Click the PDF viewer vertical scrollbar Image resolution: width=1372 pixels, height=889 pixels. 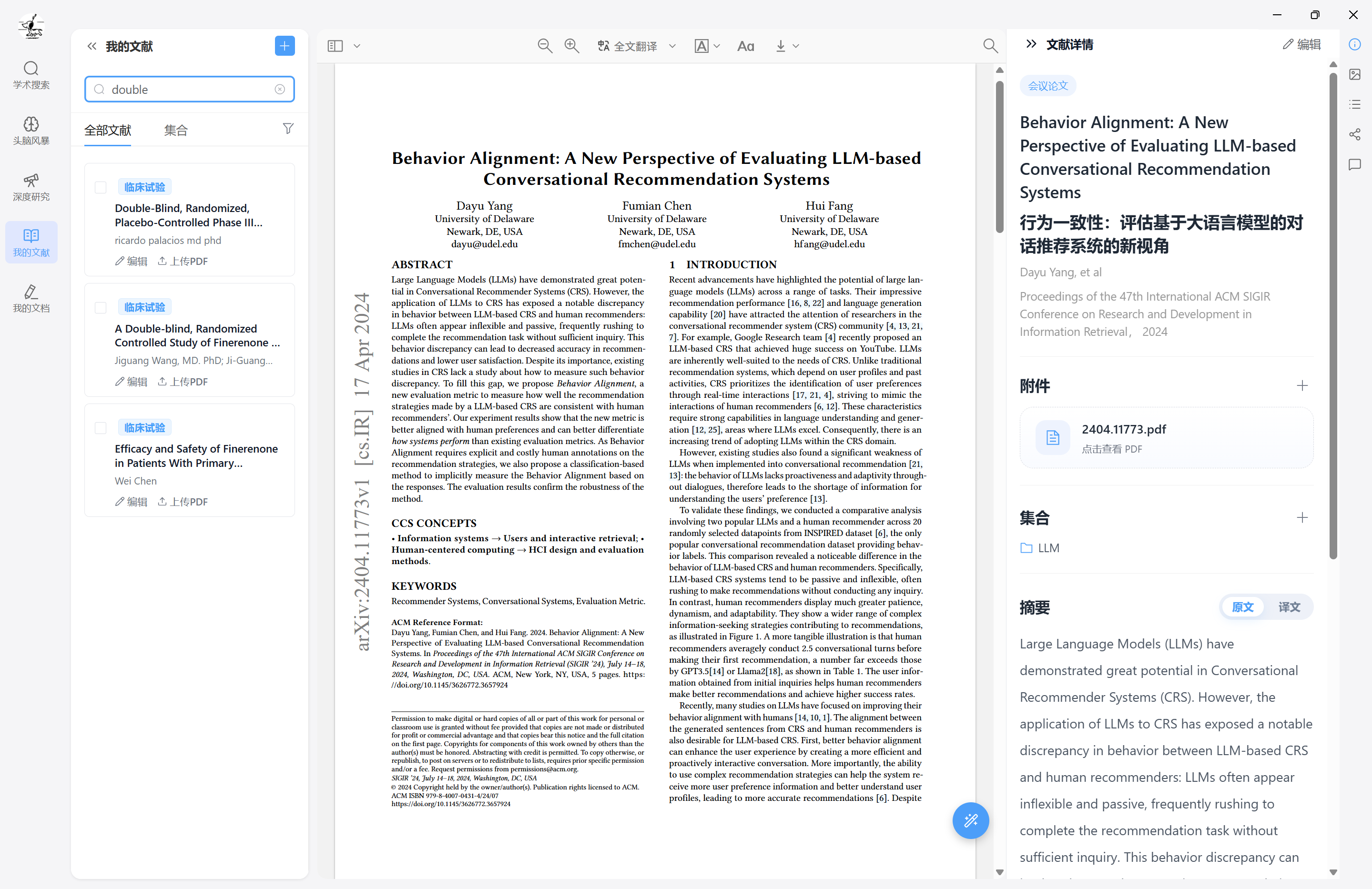pos(999,156)
